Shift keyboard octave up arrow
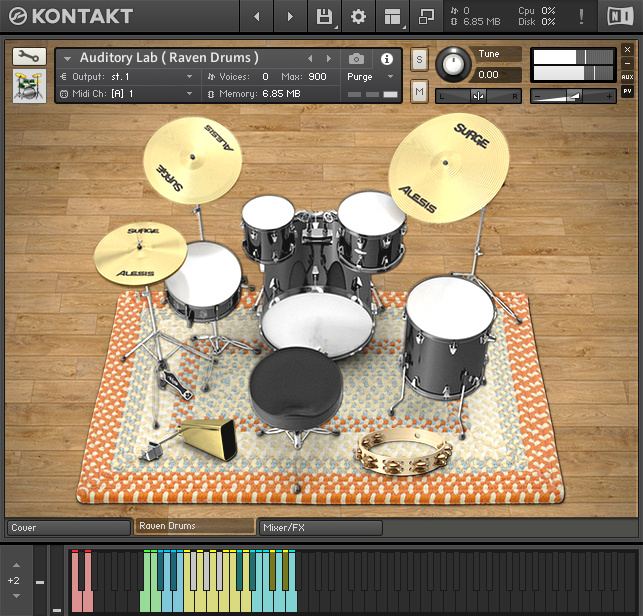Viewport: 643px width, 616px height. click(16, 565)
